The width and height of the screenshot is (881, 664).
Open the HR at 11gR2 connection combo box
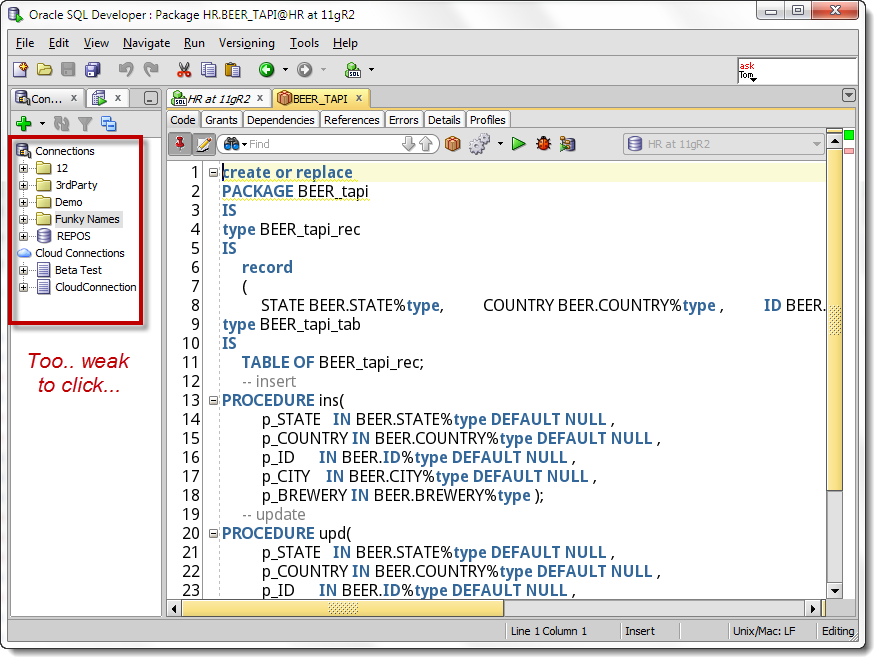point(724,144)
